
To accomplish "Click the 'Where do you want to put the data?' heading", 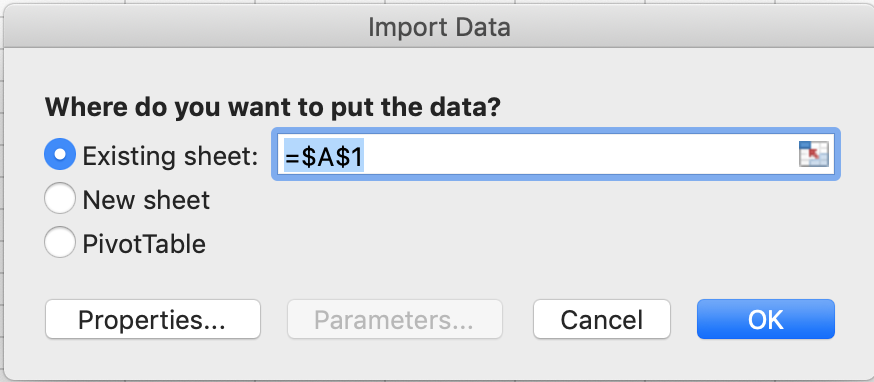I will [273, 108].
